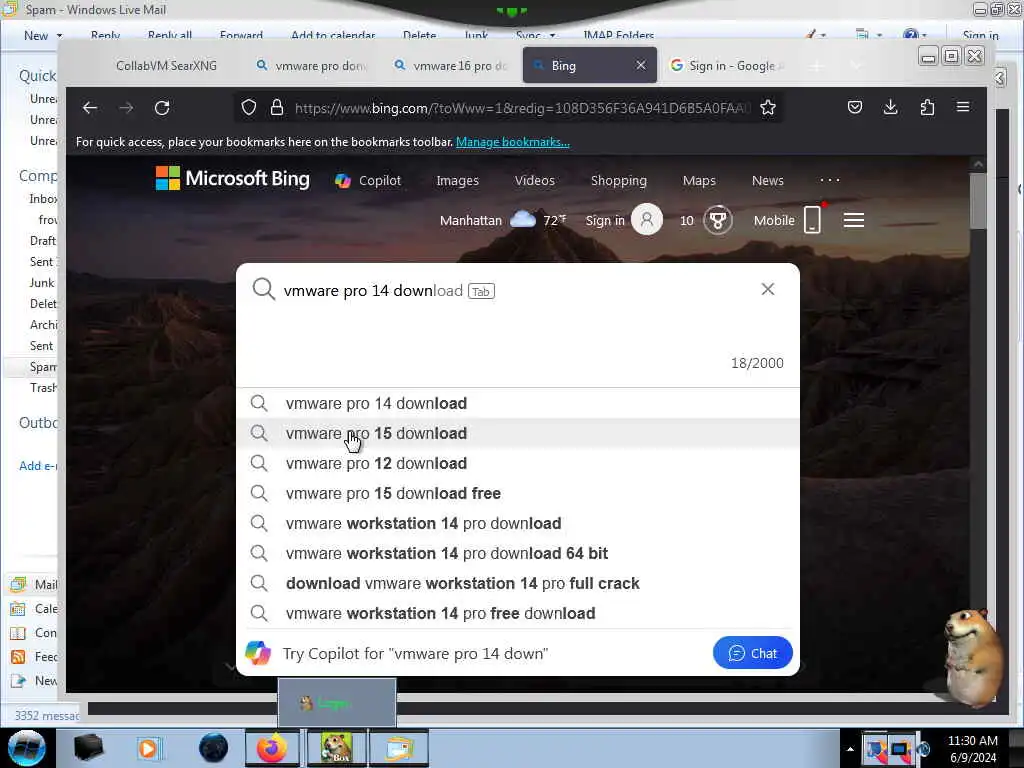The width and height of the screenshot is (1024, 768).
Task: Go back in Firefox
Action: click(x=90, y=108)
